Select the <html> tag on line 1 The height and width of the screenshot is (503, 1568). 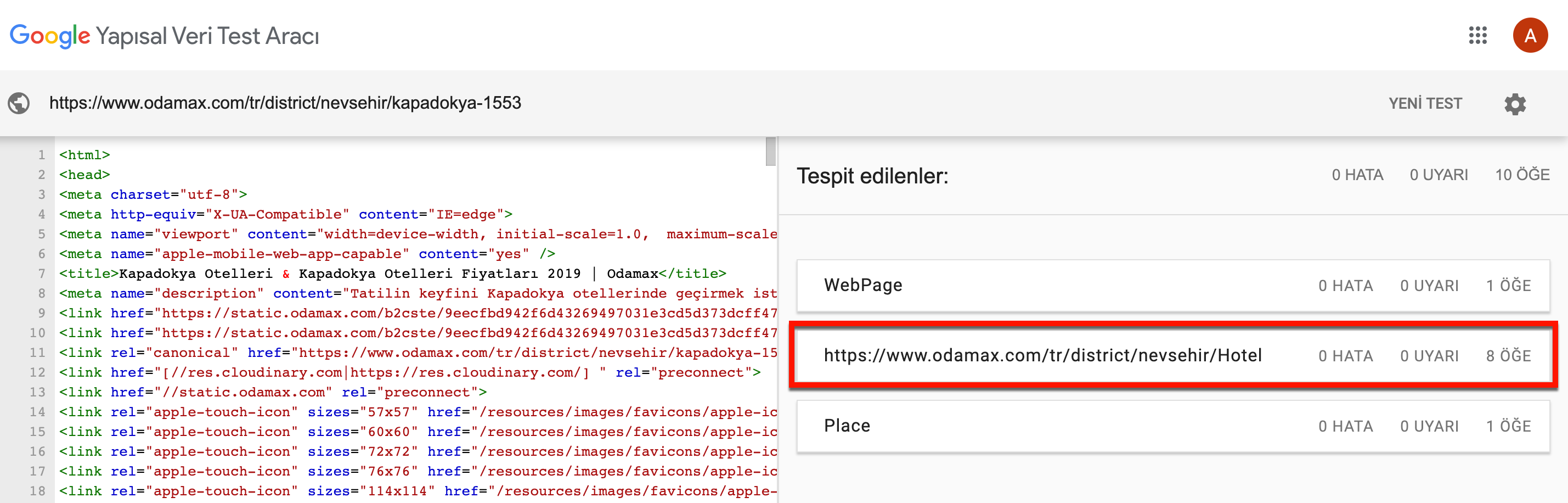coord(84,155)
